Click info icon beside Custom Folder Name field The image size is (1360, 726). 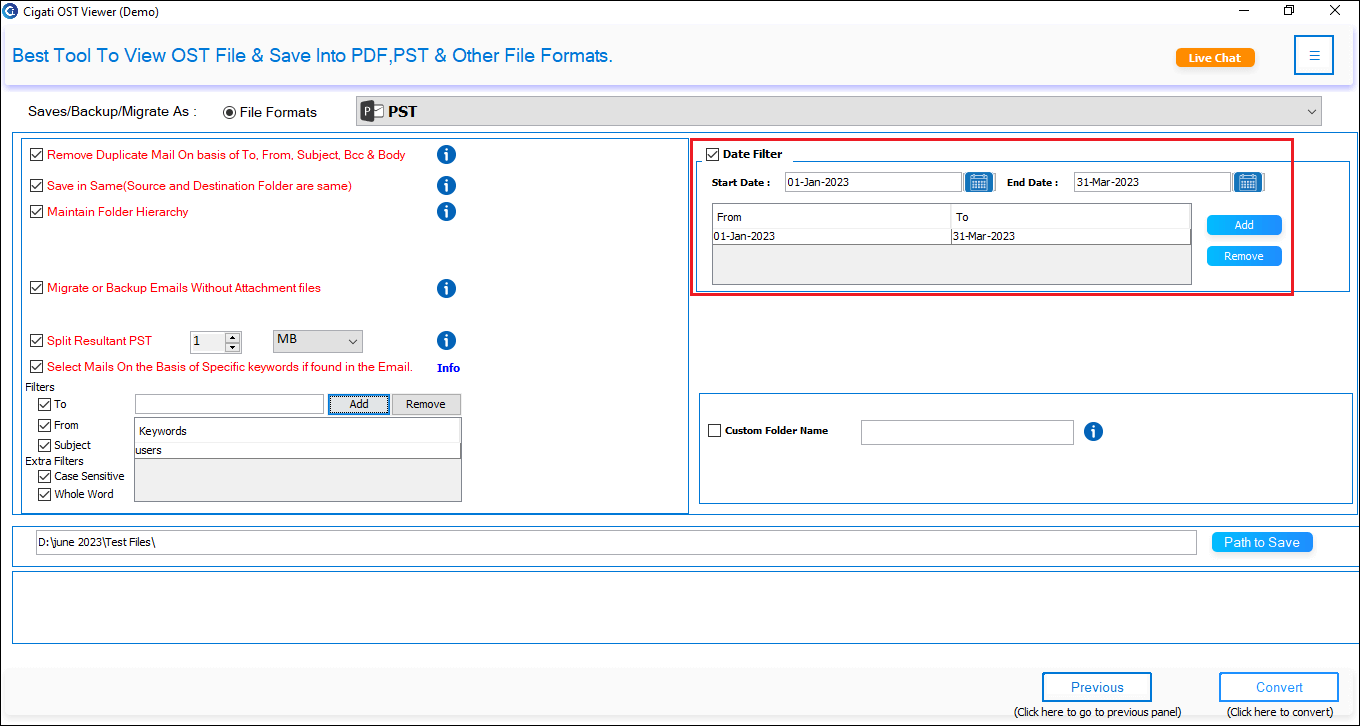tap(1094, 431)
